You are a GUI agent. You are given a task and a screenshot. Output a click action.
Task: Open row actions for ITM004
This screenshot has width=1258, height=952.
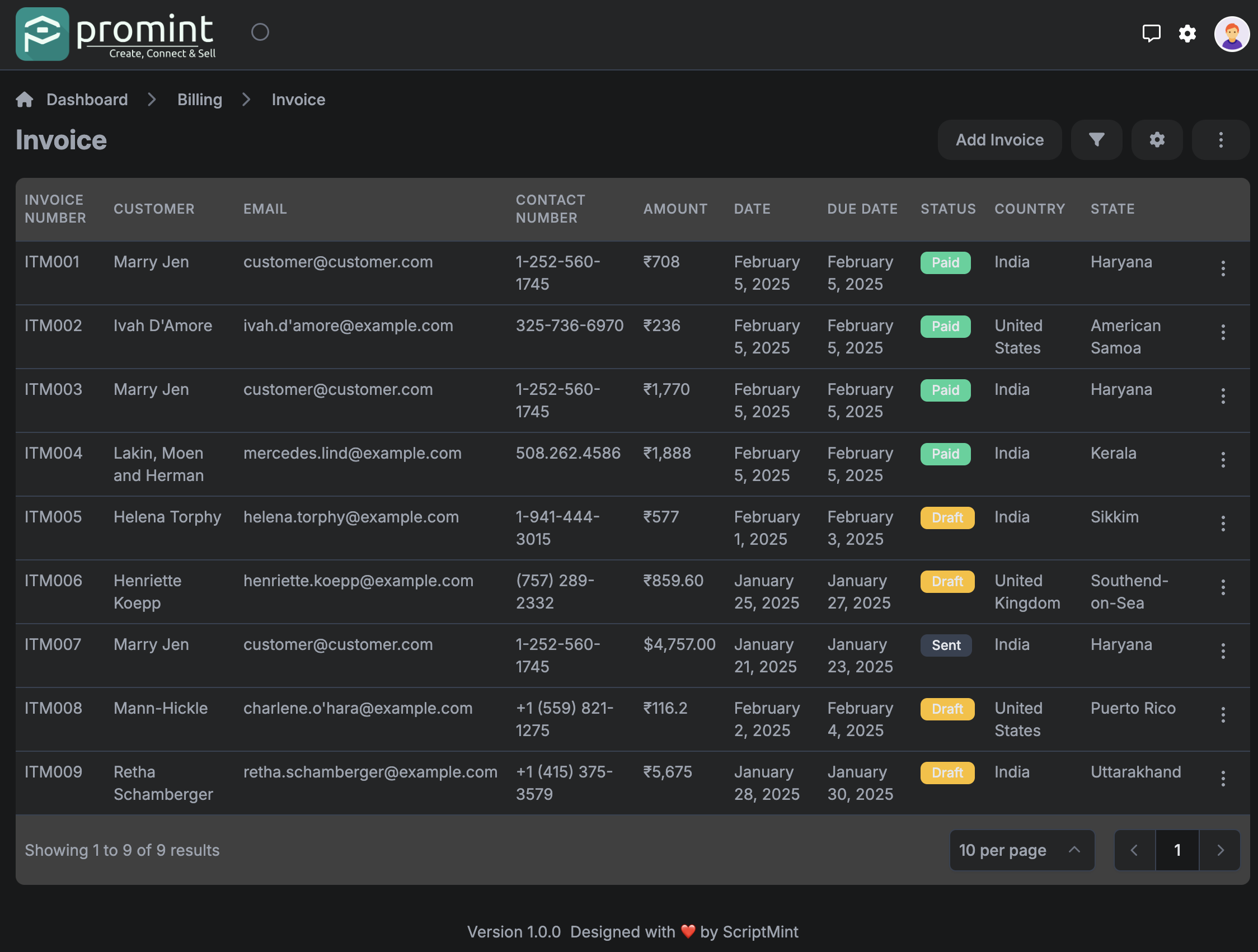1223,459
